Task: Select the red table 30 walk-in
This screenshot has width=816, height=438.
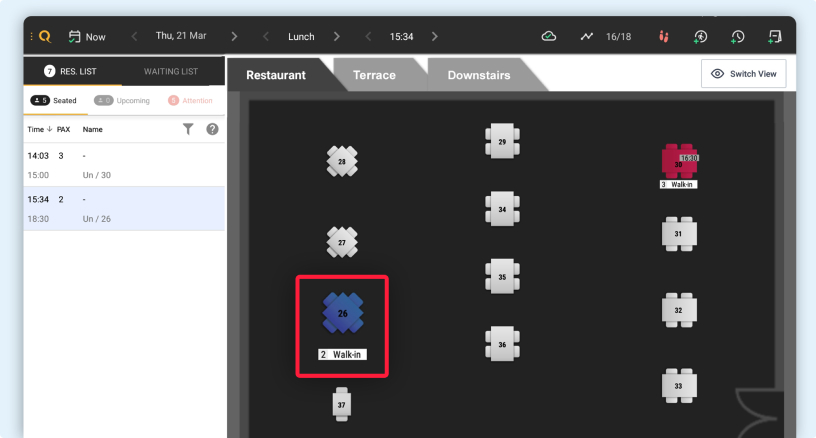Action: [678, 163]
